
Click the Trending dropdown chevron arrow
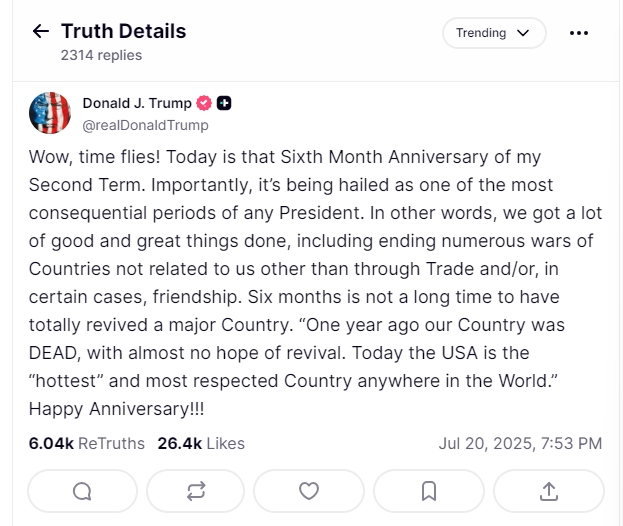click(522, 33)
